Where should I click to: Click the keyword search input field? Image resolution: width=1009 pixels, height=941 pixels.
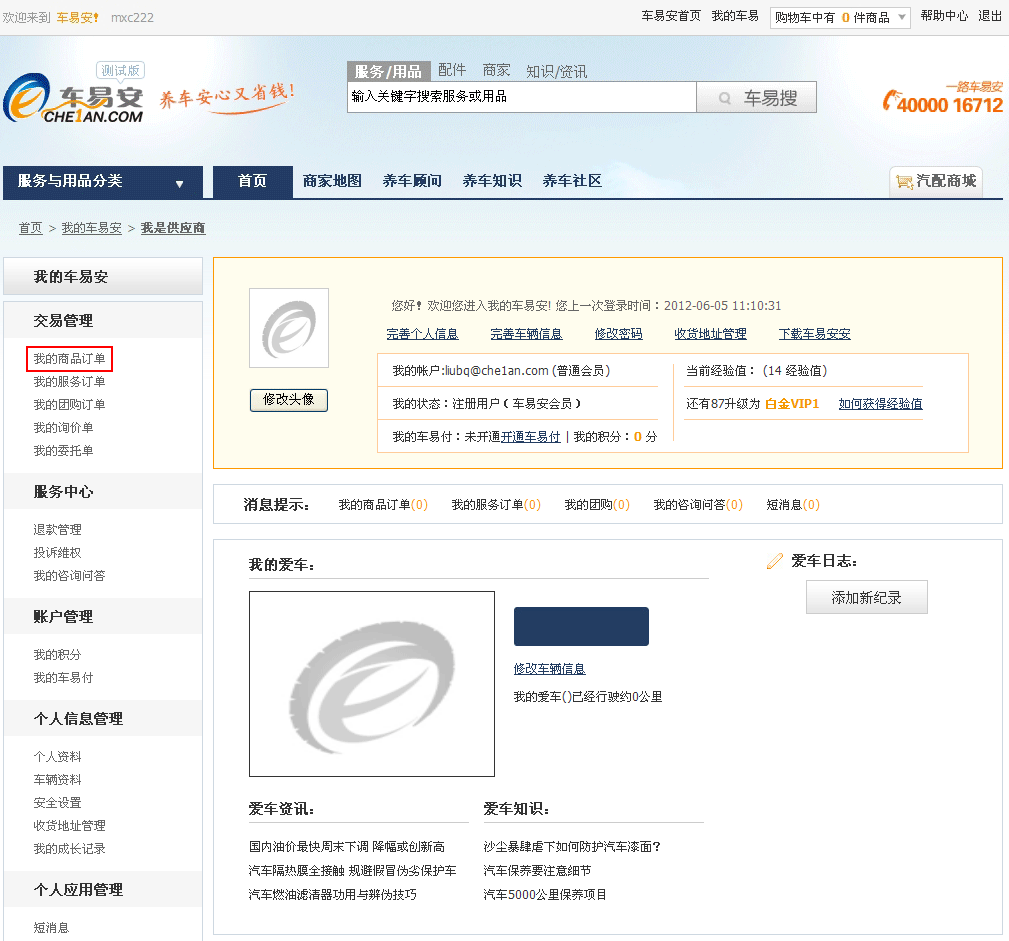coord(522,97)
